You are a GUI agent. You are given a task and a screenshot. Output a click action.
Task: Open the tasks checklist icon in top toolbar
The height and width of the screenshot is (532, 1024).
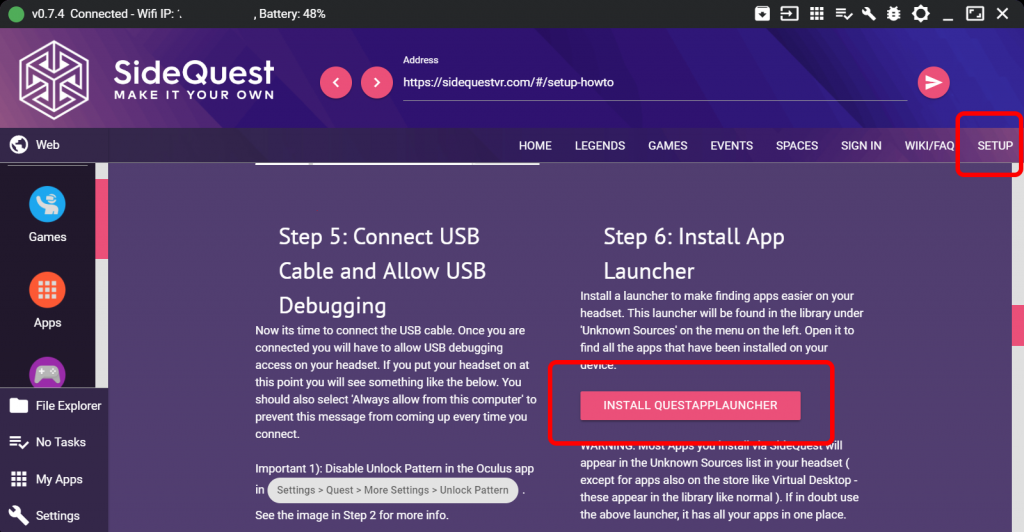[x=843, y=14]
